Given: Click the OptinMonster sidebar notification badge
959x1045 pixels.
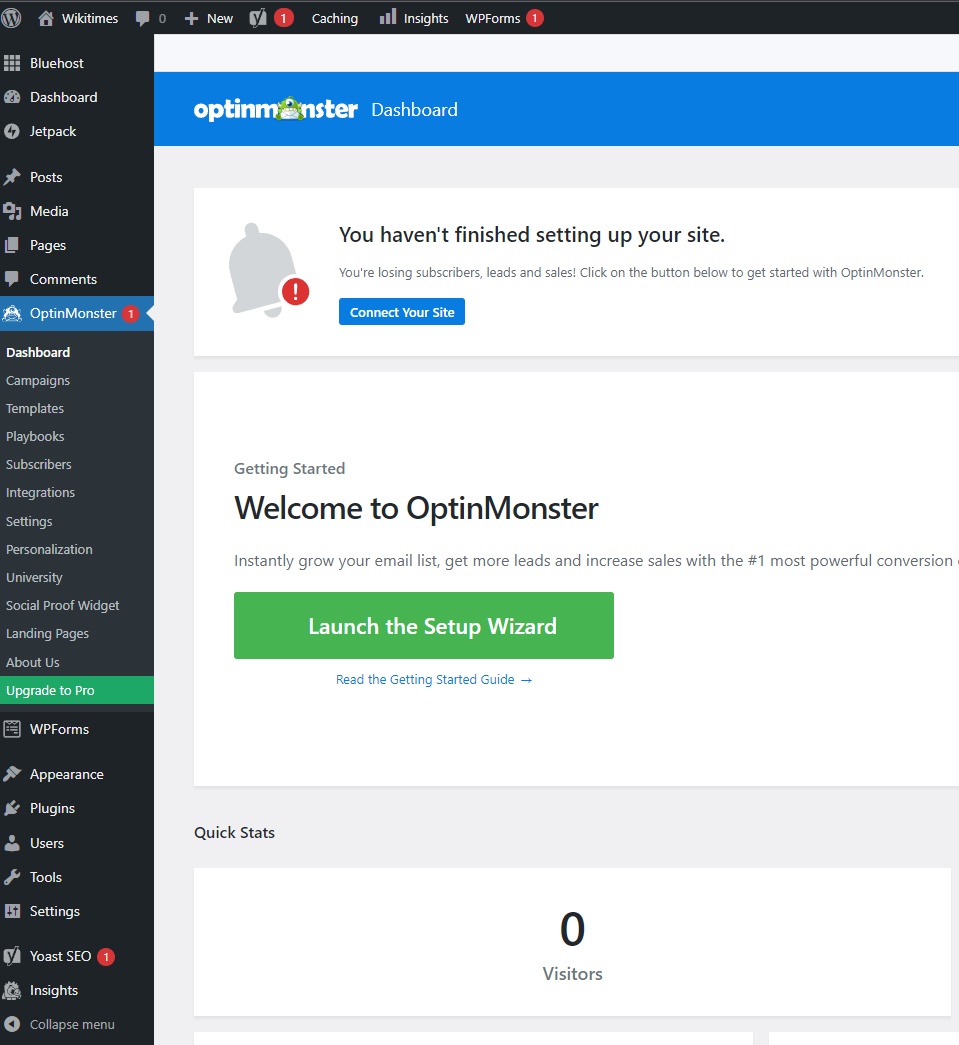Looking at the screenshot, I should tap(131, 313).
